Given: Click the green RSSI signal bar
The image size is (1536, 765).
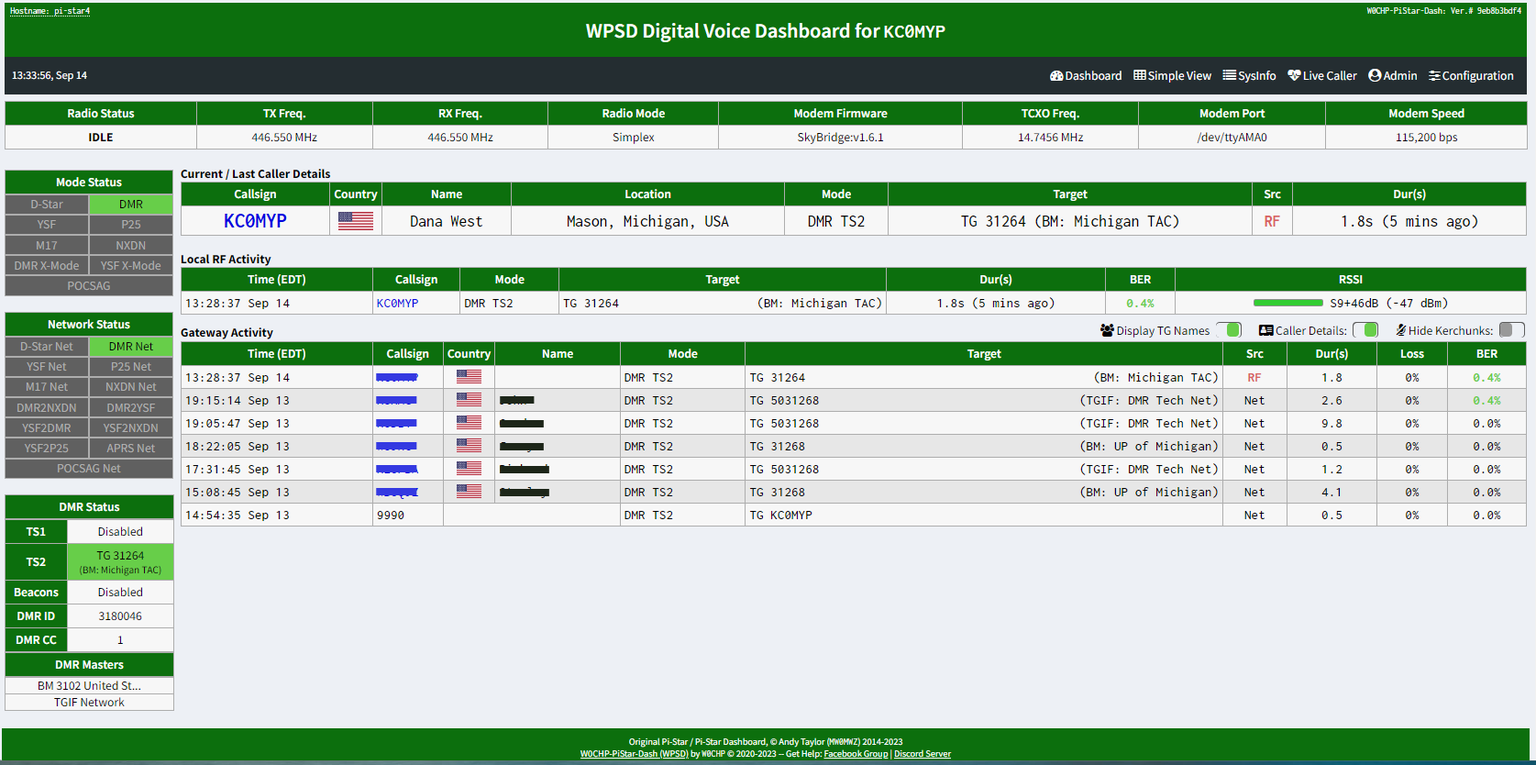Looking at the screenshot, I should pyautogui.click(x=1287, y=303).
